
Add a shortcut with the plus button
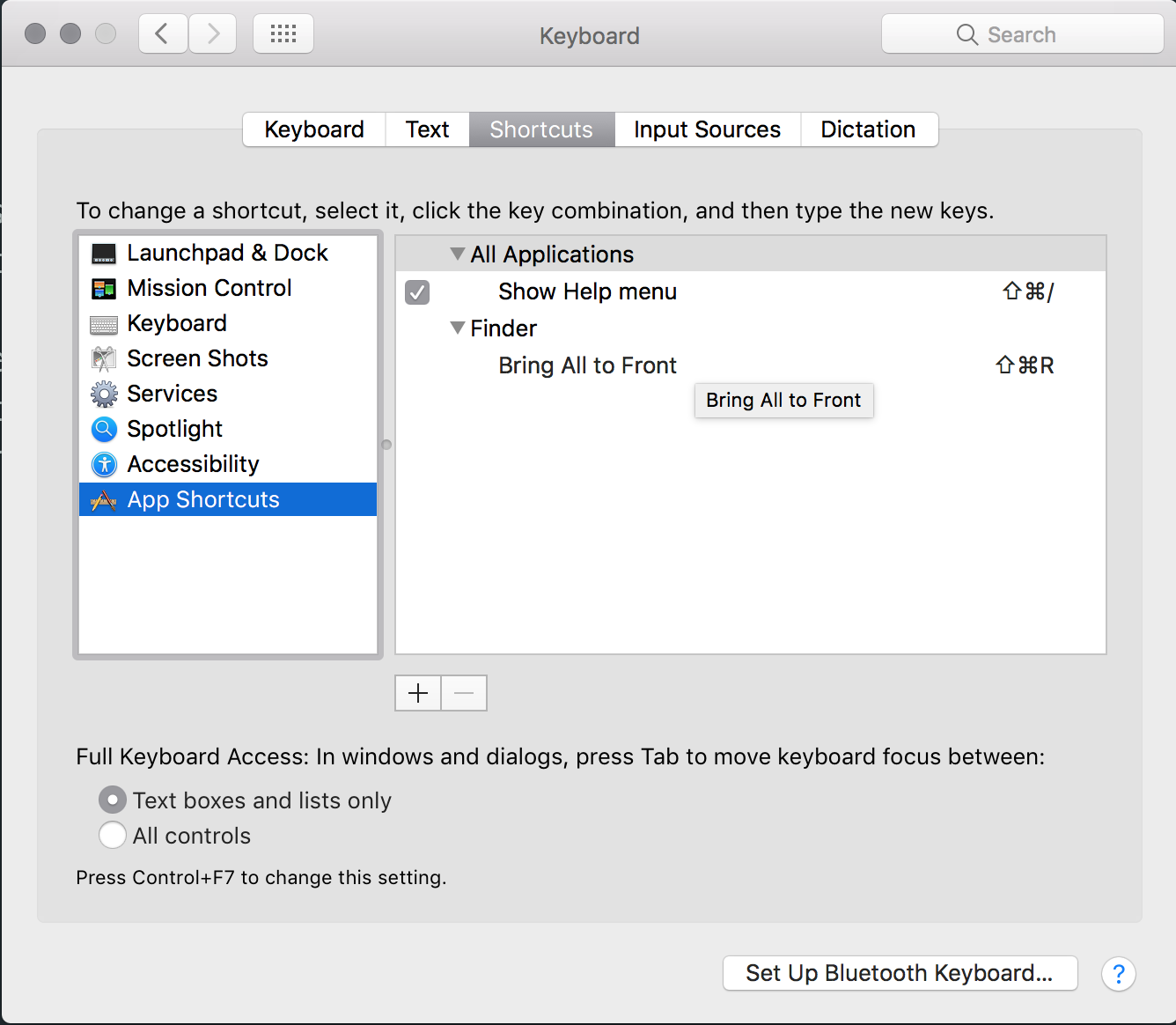pyautogui.click(x=418, y=693)
